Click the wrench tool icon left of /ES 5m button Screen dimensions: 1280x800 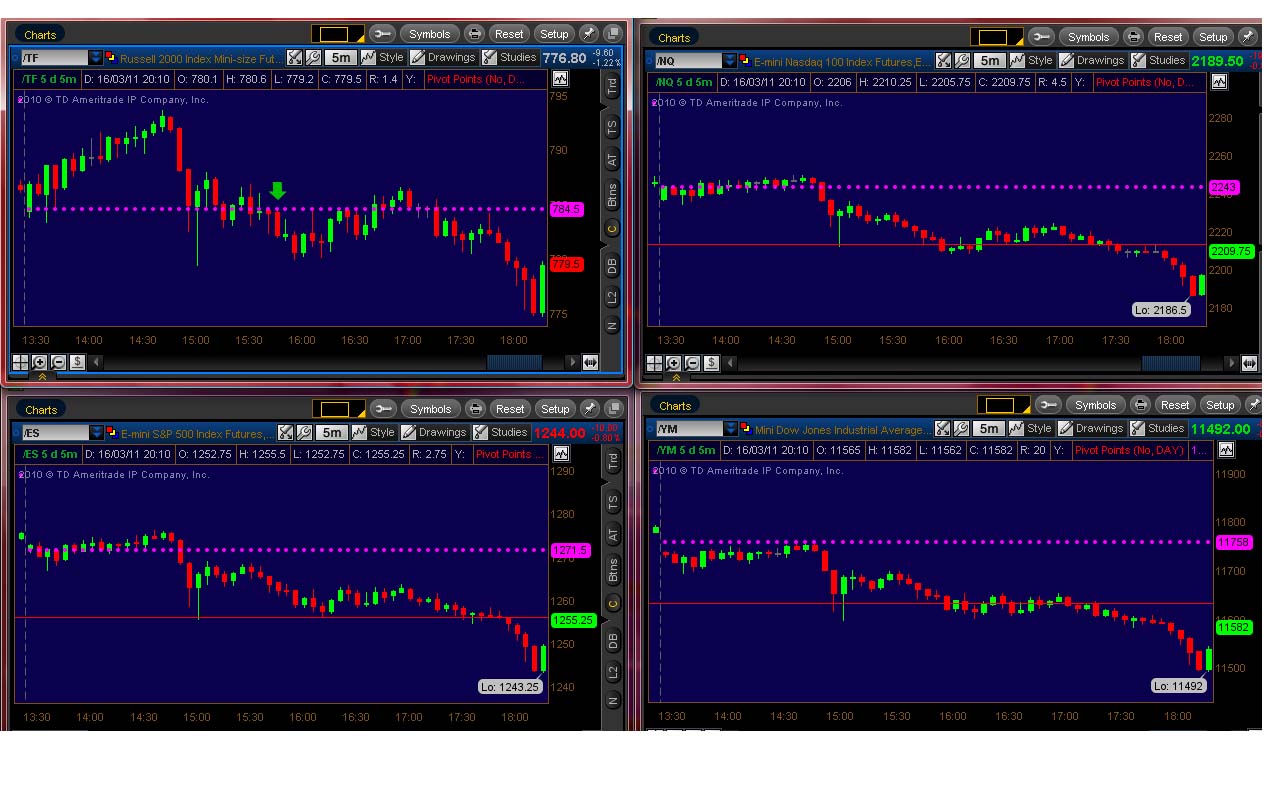tap(303, 433)
